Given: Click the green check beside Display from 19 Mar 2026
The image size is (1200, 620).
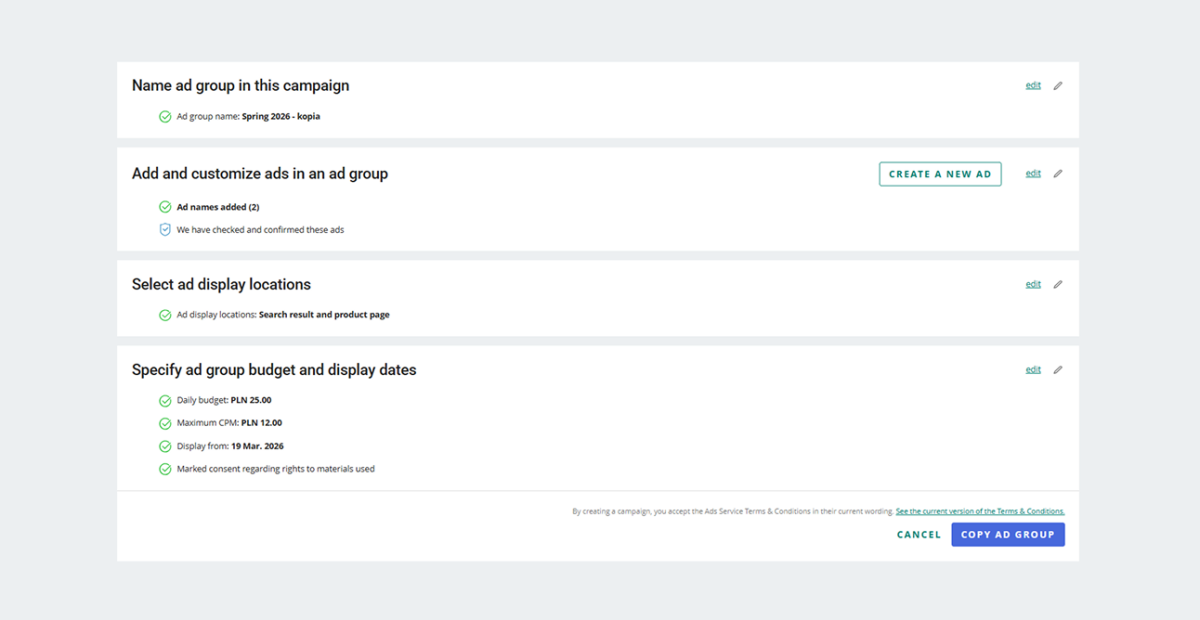Looking at the screenshot, I should pos(165,446).
